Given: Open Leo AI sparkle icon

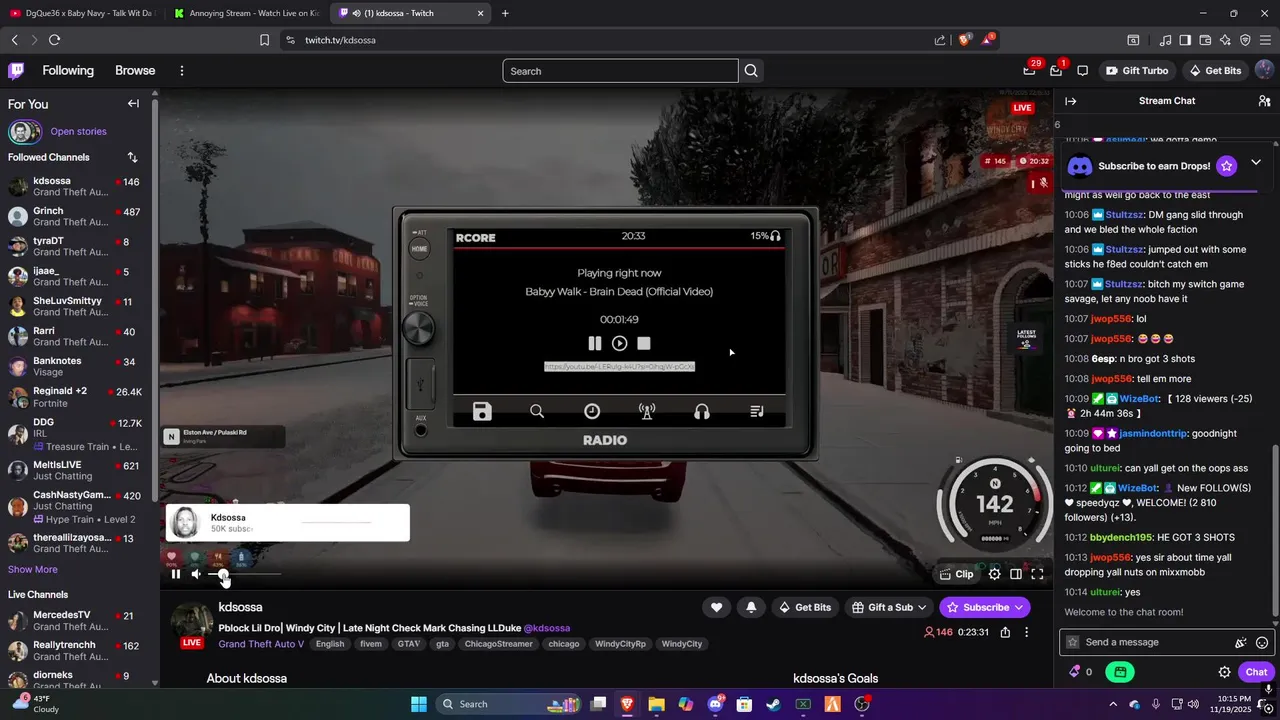Looking at the screenshot, I should click(x=1226, y=40).
